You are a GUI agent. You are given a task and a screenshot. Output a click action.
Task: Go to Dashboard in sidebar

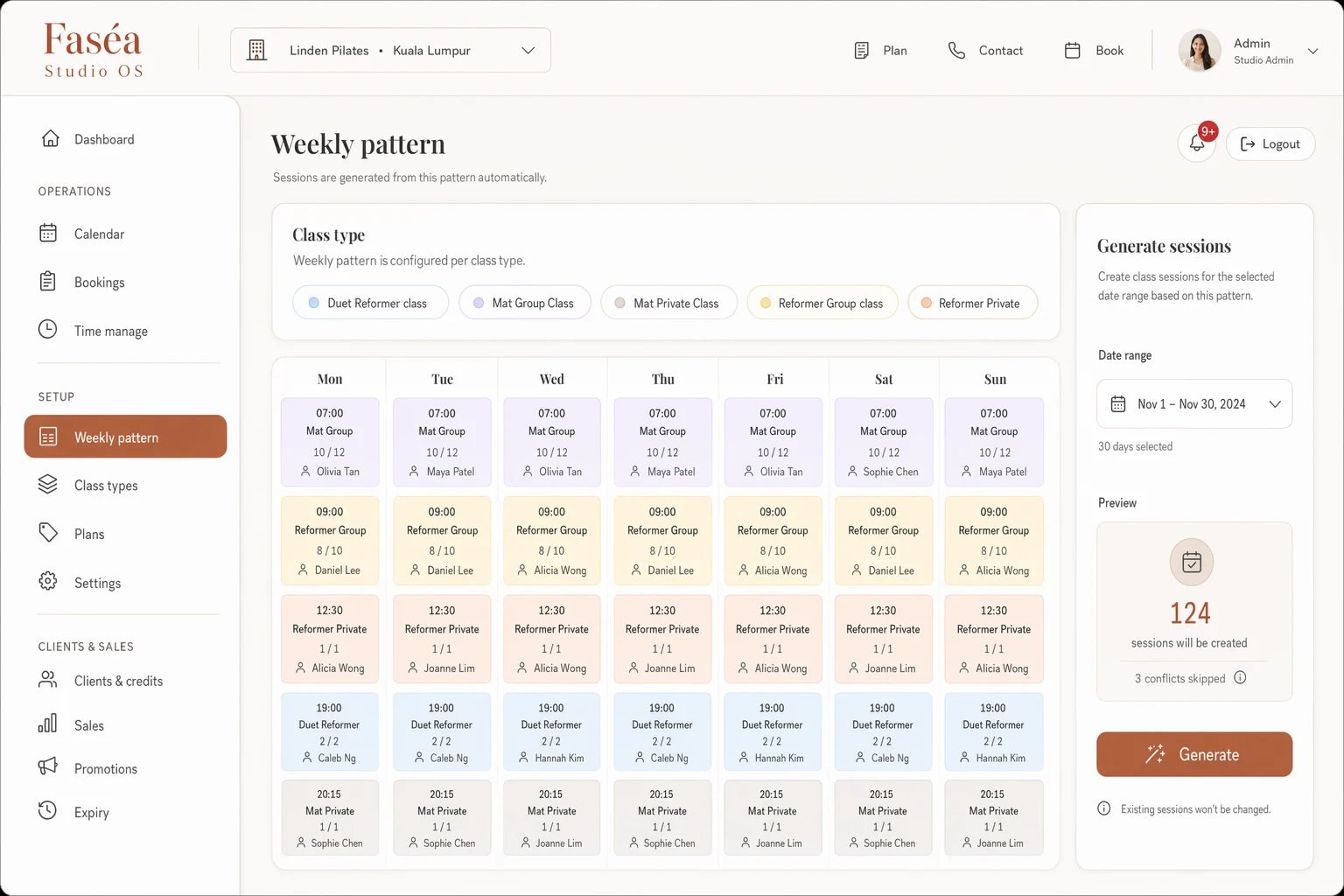click(x=104, y=139)
